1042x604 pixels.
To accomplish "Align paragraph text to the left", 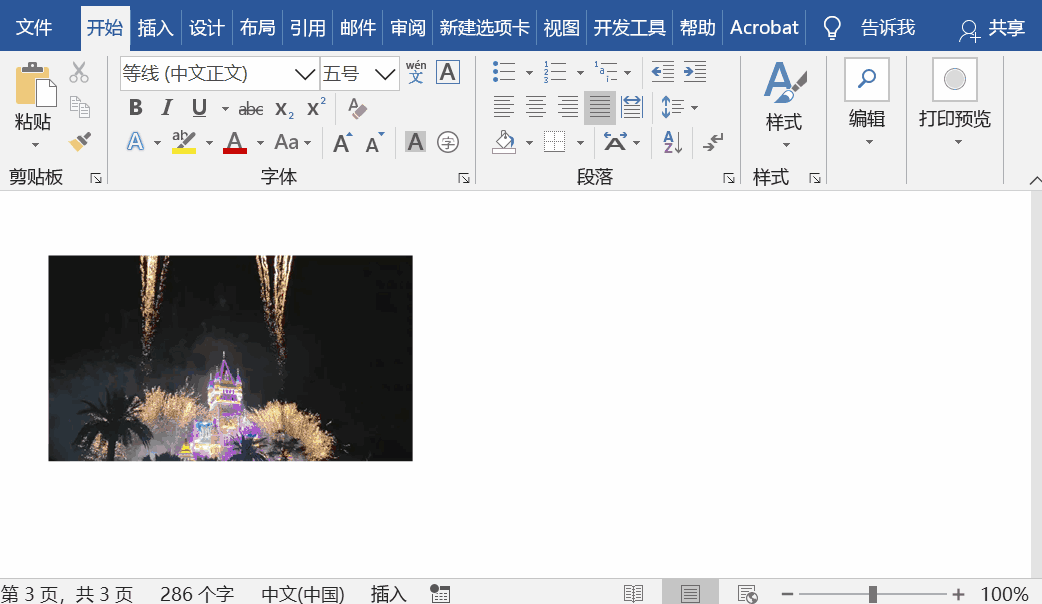I will 503,106.
